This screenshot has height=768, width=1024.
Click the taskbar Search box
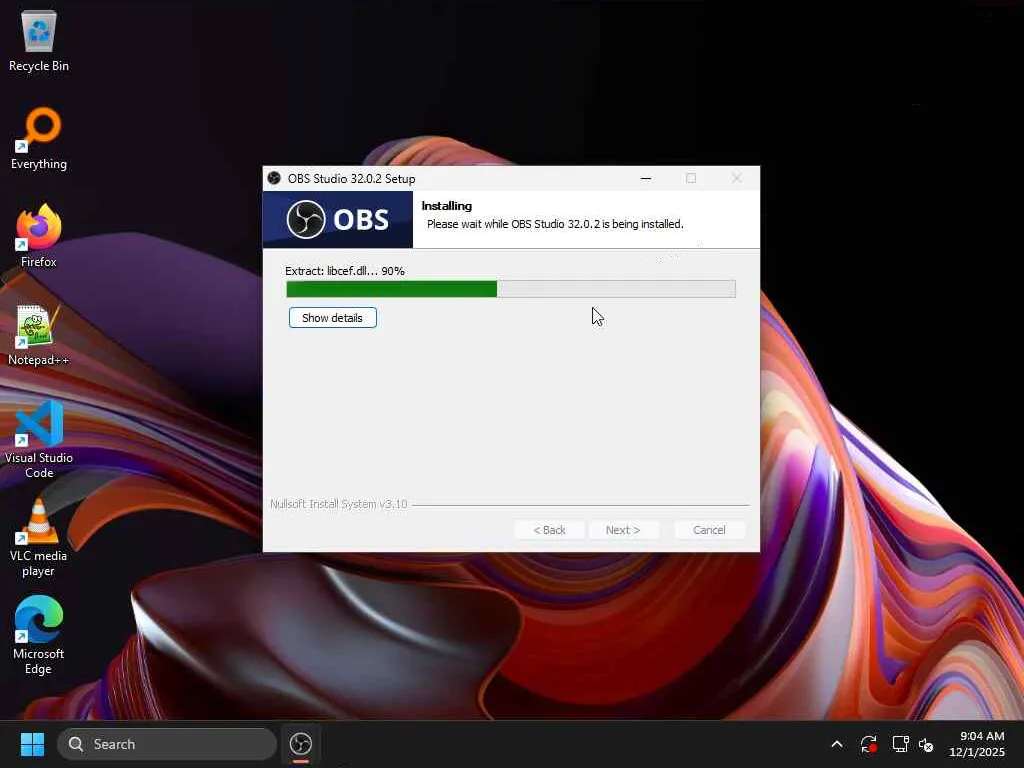(x=167, y=744)
